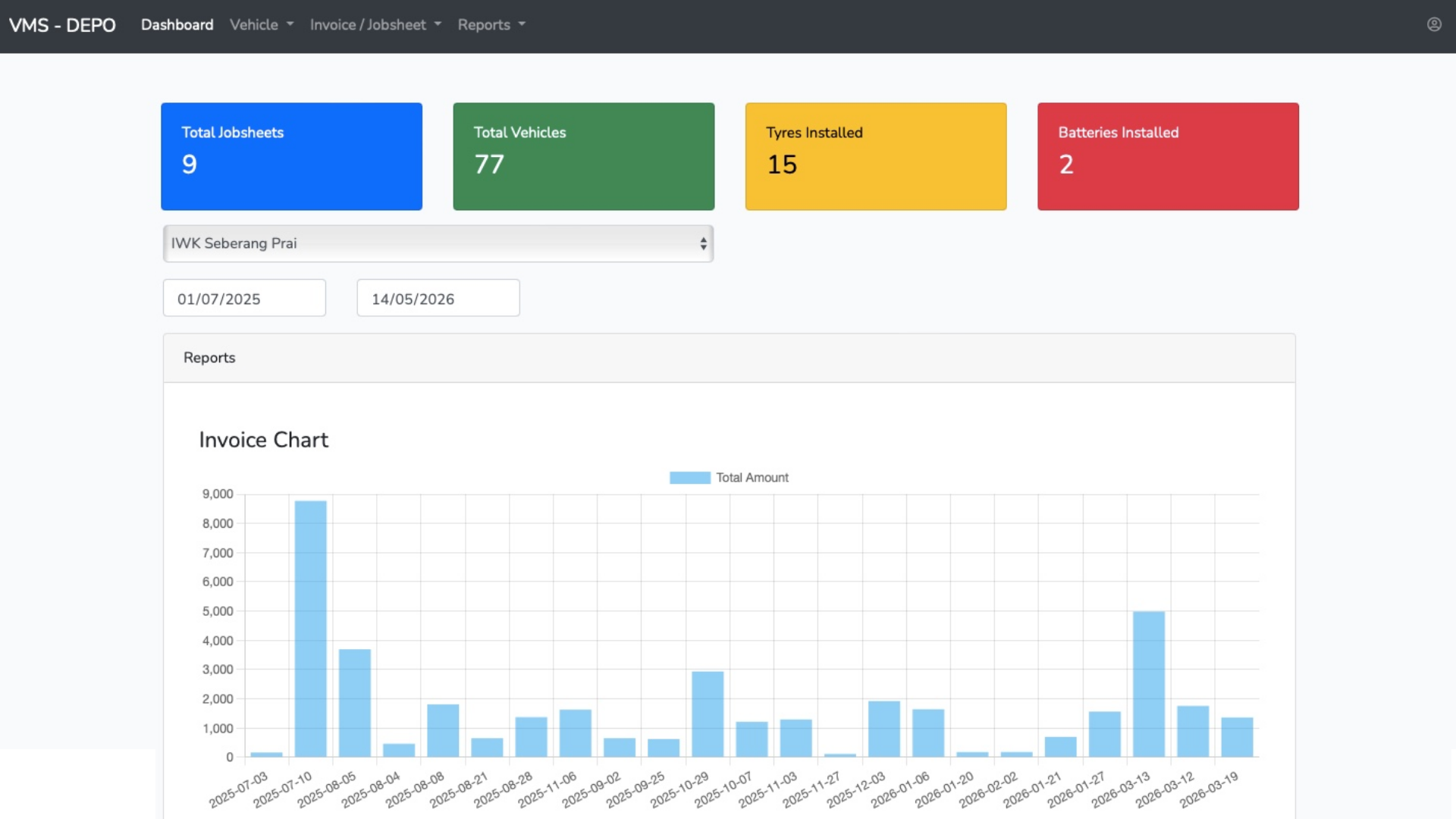
Task: Open the IWK Seberang Prai location selector
Action: point(438,243)
